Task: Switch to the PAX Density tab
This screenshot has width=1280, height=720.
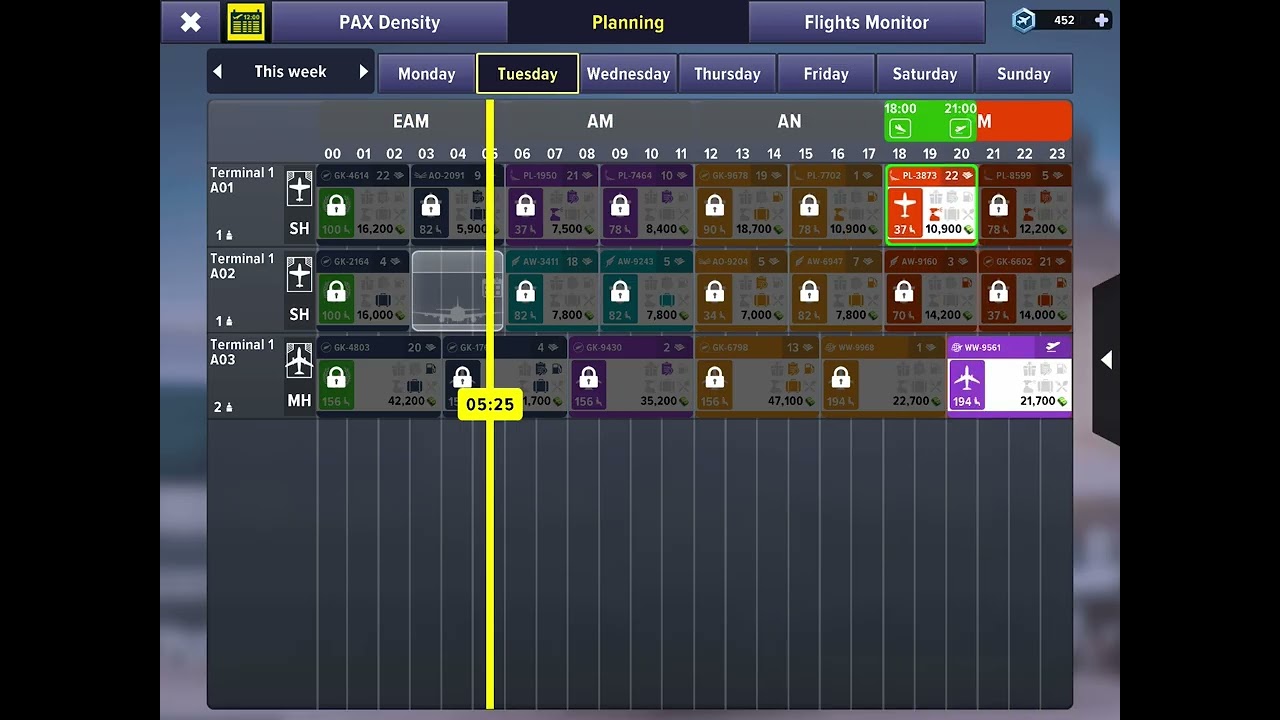Action: [389, 22]
